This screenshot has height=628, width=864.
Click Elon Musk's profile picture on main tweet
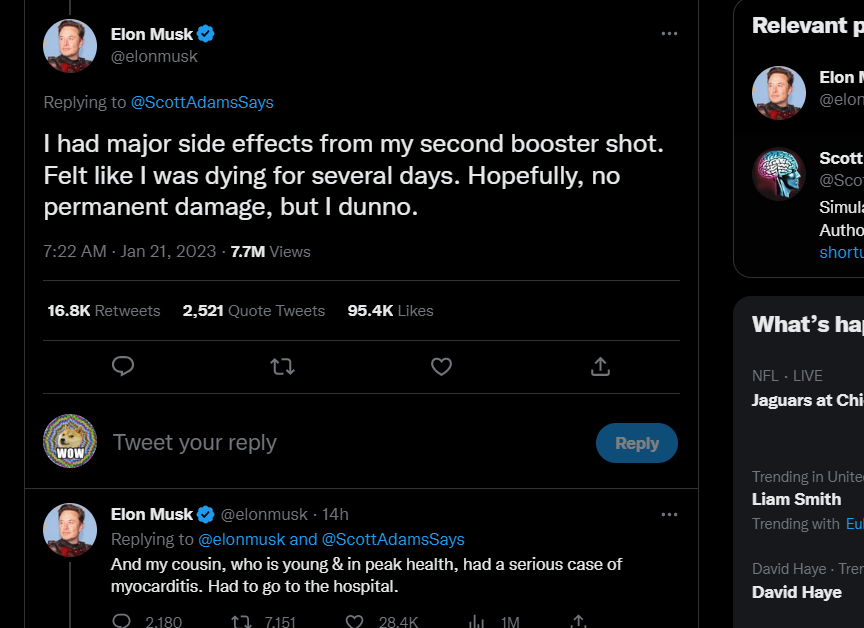[70, 45]
